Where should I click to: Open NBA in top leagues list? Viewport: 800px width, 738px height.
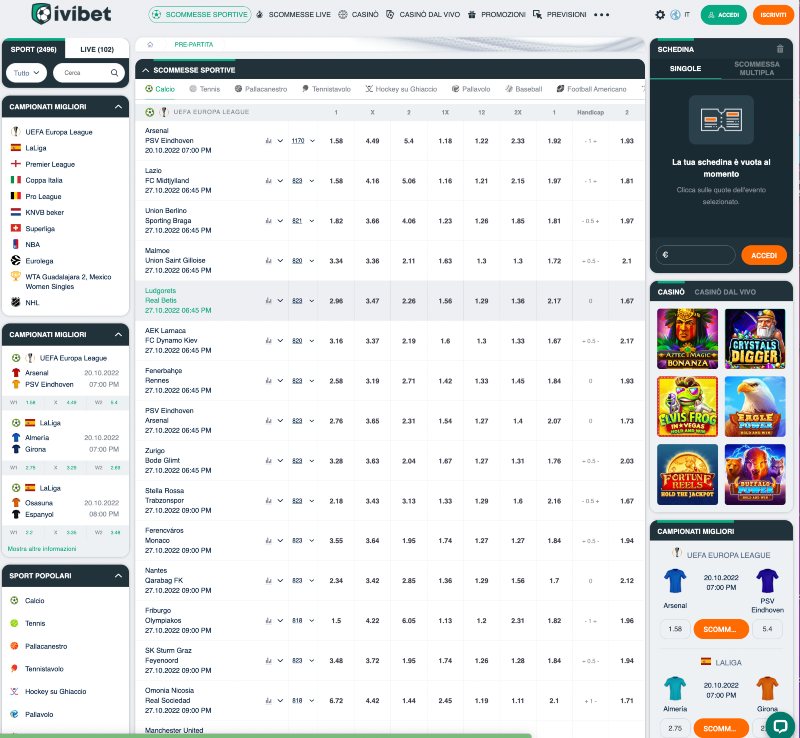(32, 244)
